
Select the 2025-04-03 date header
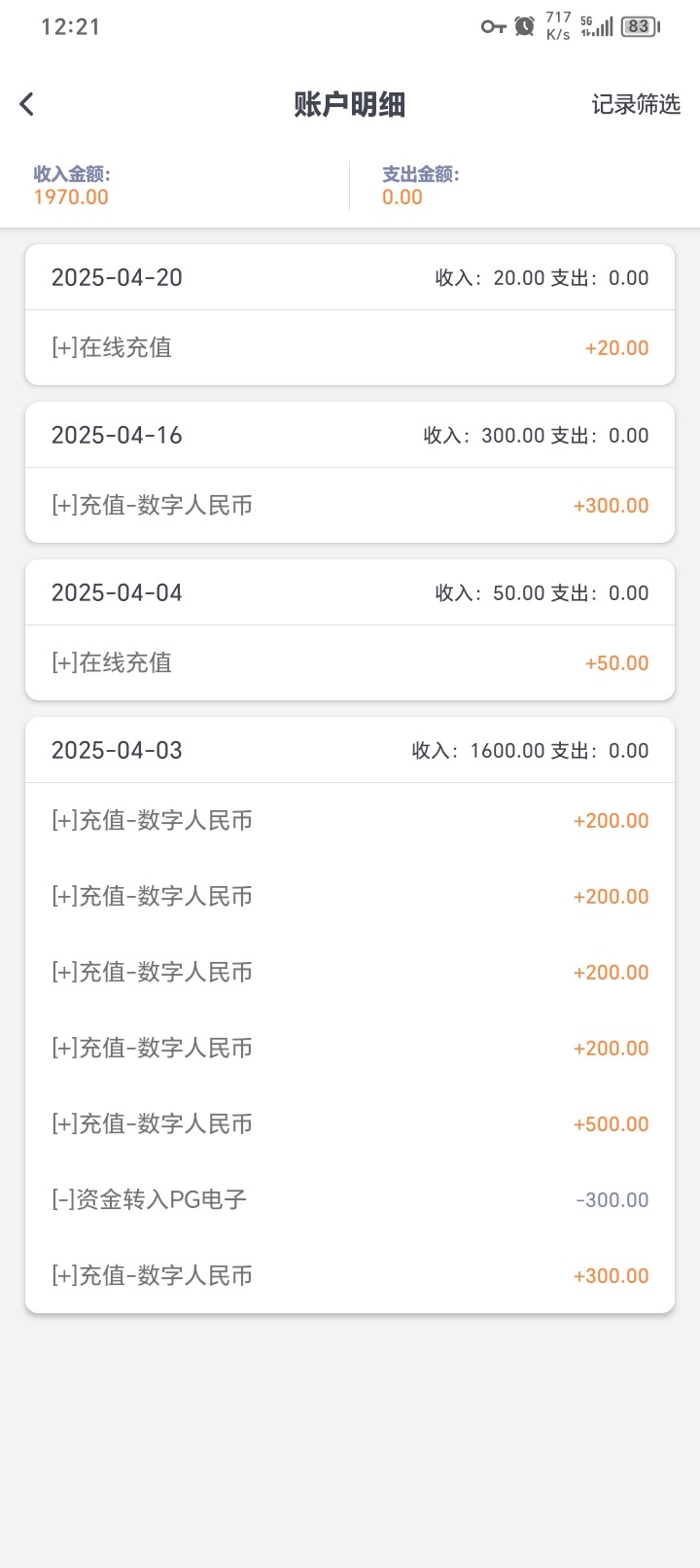point(117,751)
